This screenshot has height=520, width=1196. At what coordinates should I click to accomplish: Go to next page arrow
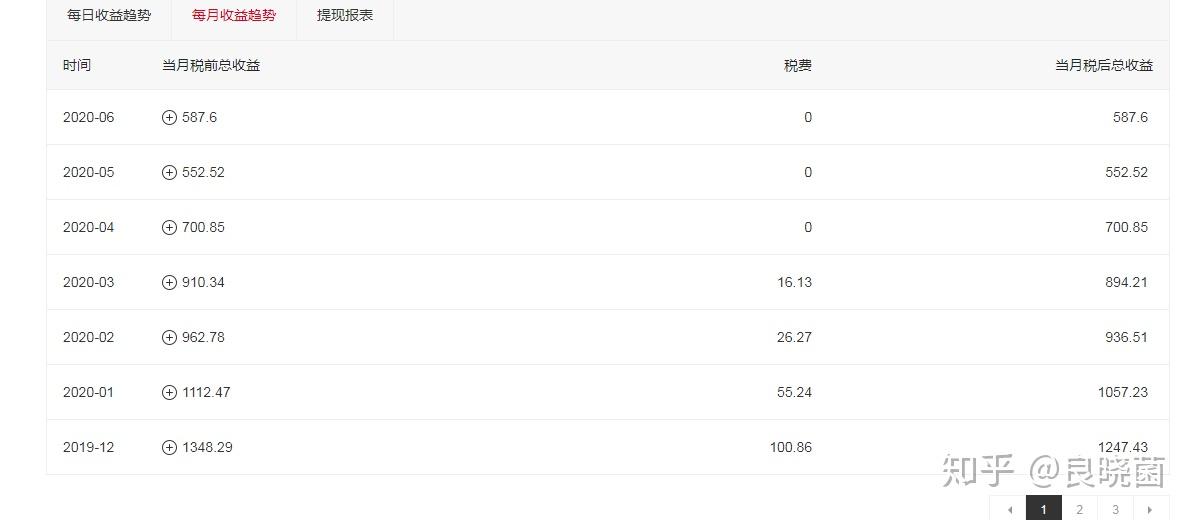click(1150, 509)
